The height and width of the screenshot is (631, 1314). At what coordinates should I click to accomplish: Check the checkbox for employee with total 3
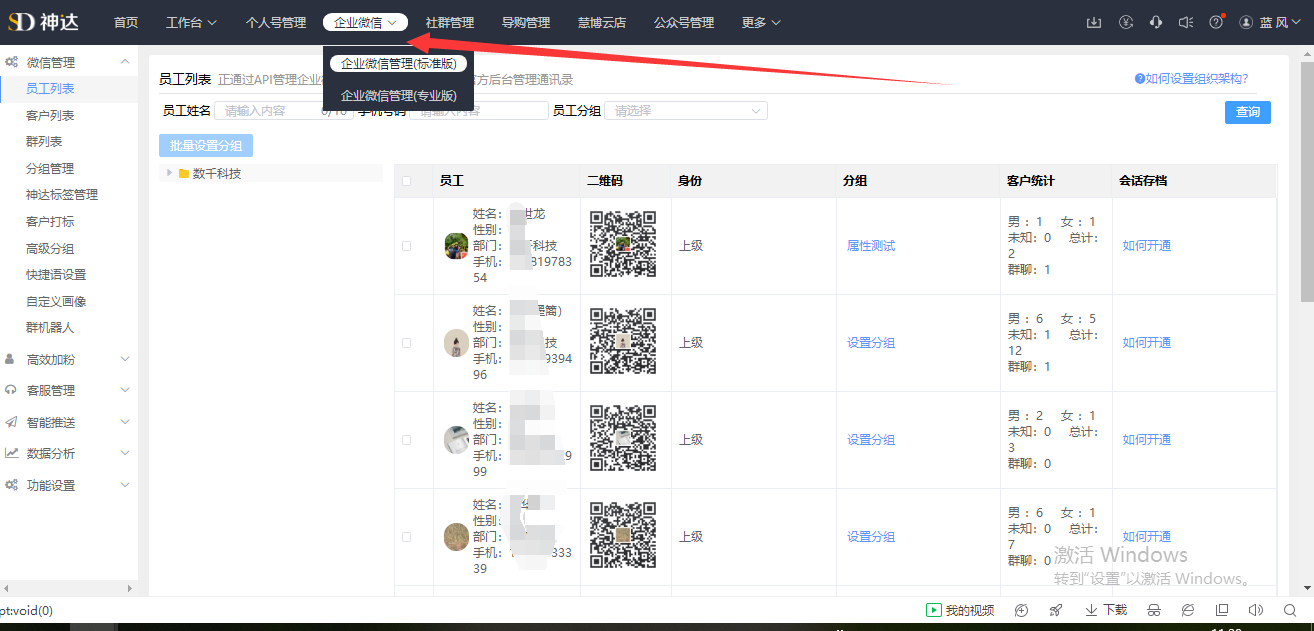(x=406, y=440)
